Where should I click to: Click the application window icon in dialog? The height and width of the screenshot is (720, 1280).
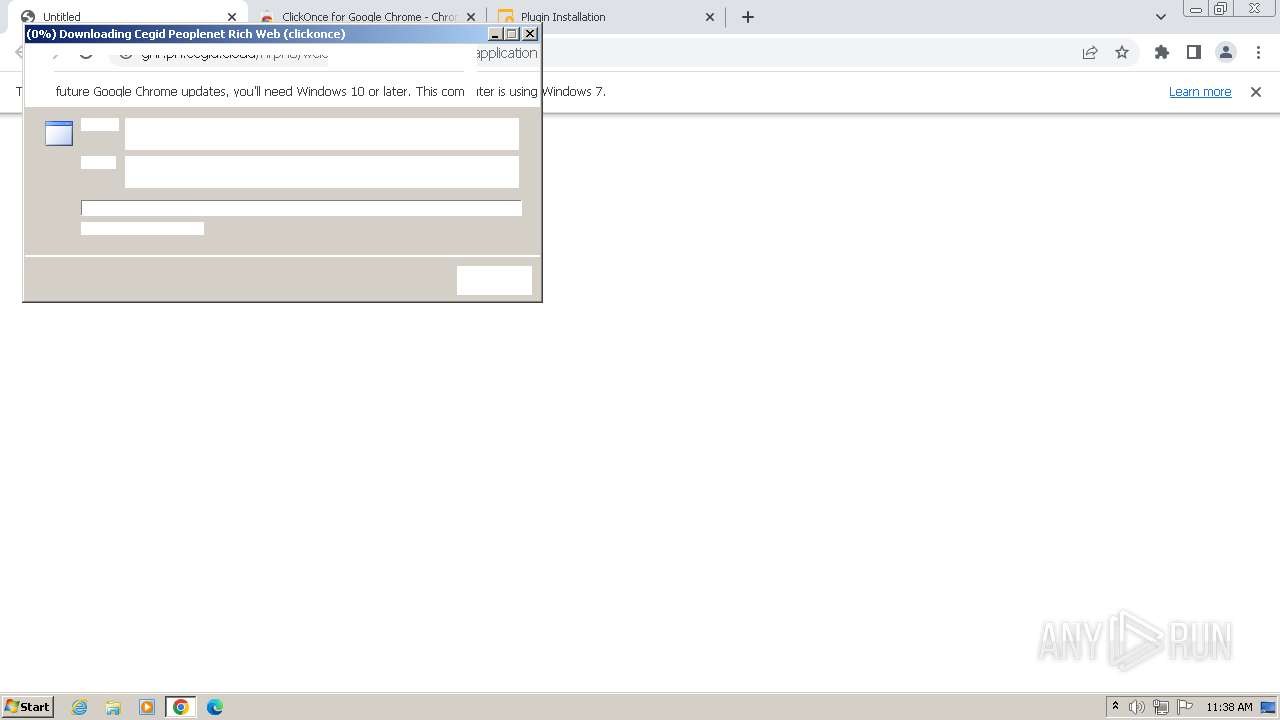(x=59, y=133)
